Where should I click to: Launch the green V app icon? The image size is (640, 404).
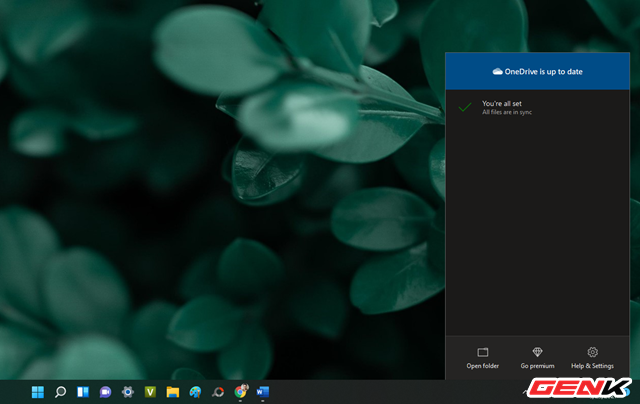coord(150,392)
